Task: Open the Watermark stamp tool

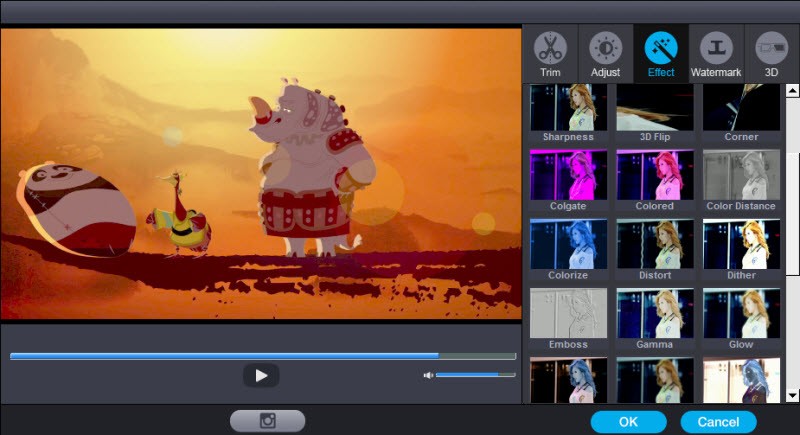Action: 716,54
